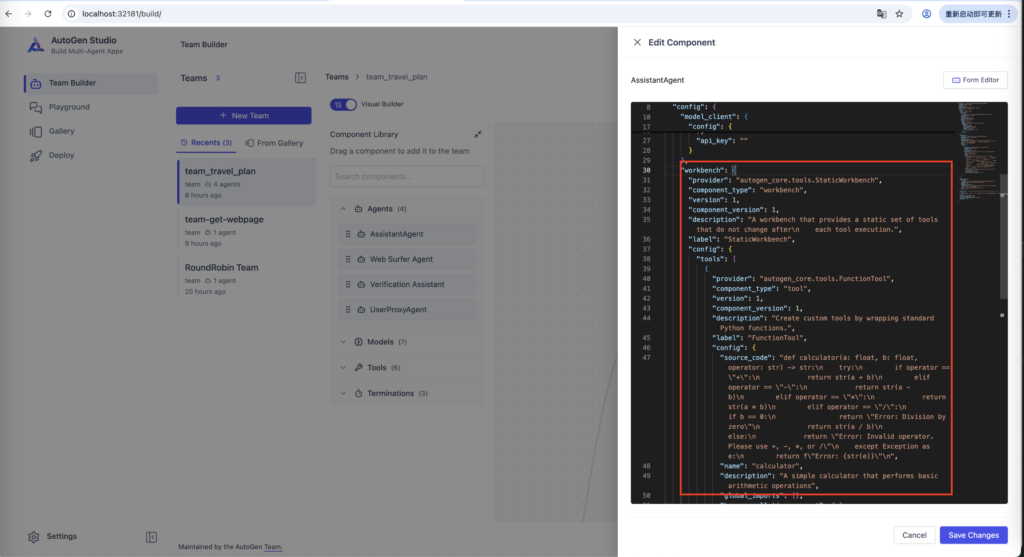Click the browser back arrow
Viewport: 1024px width, 557px height.
(8, 14)
